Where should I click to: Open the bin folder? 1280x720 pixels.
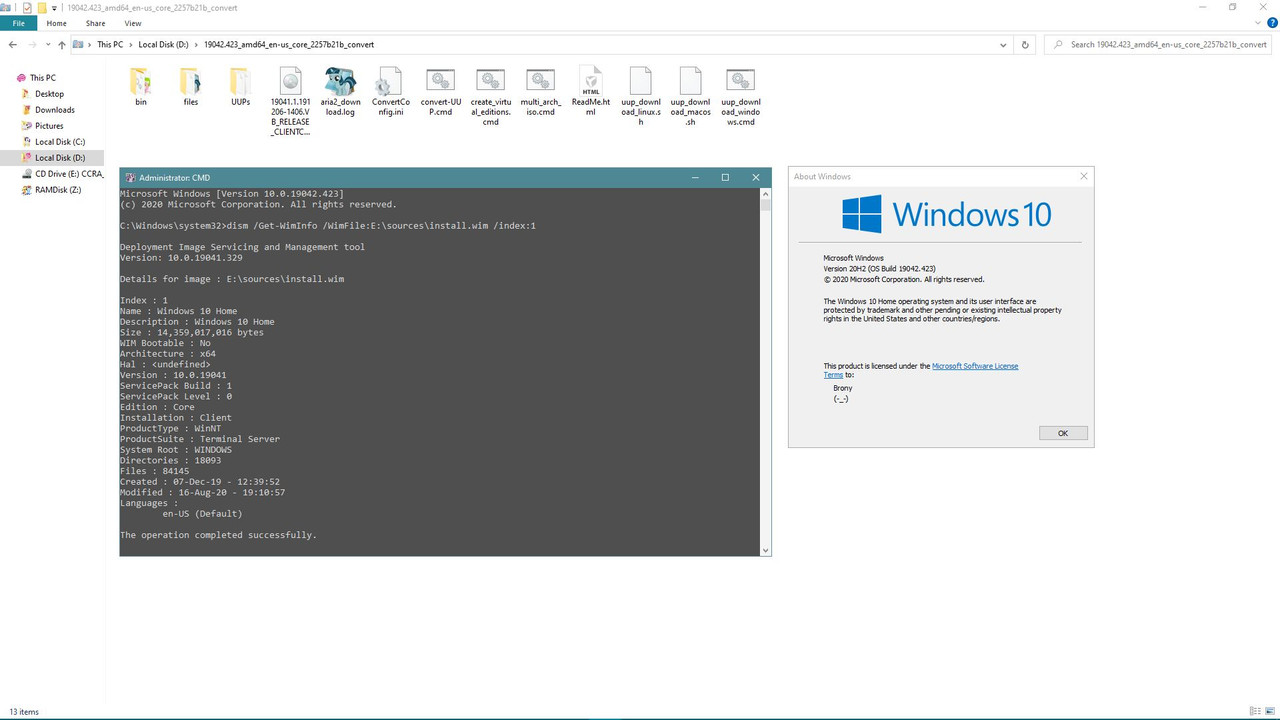pos(141,87)
